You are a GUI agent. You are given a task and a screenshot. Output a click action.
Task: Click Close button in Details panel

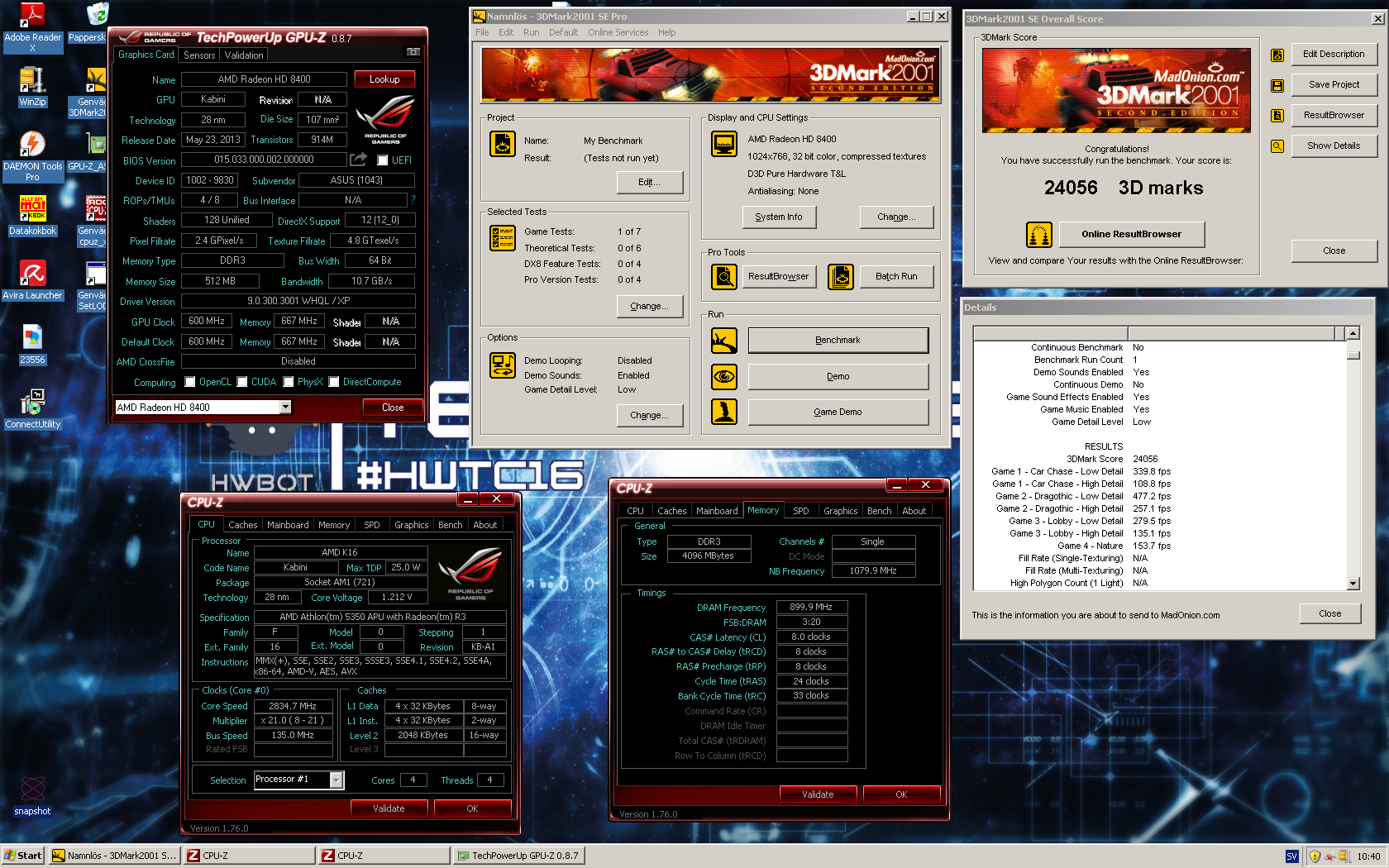1330,613
